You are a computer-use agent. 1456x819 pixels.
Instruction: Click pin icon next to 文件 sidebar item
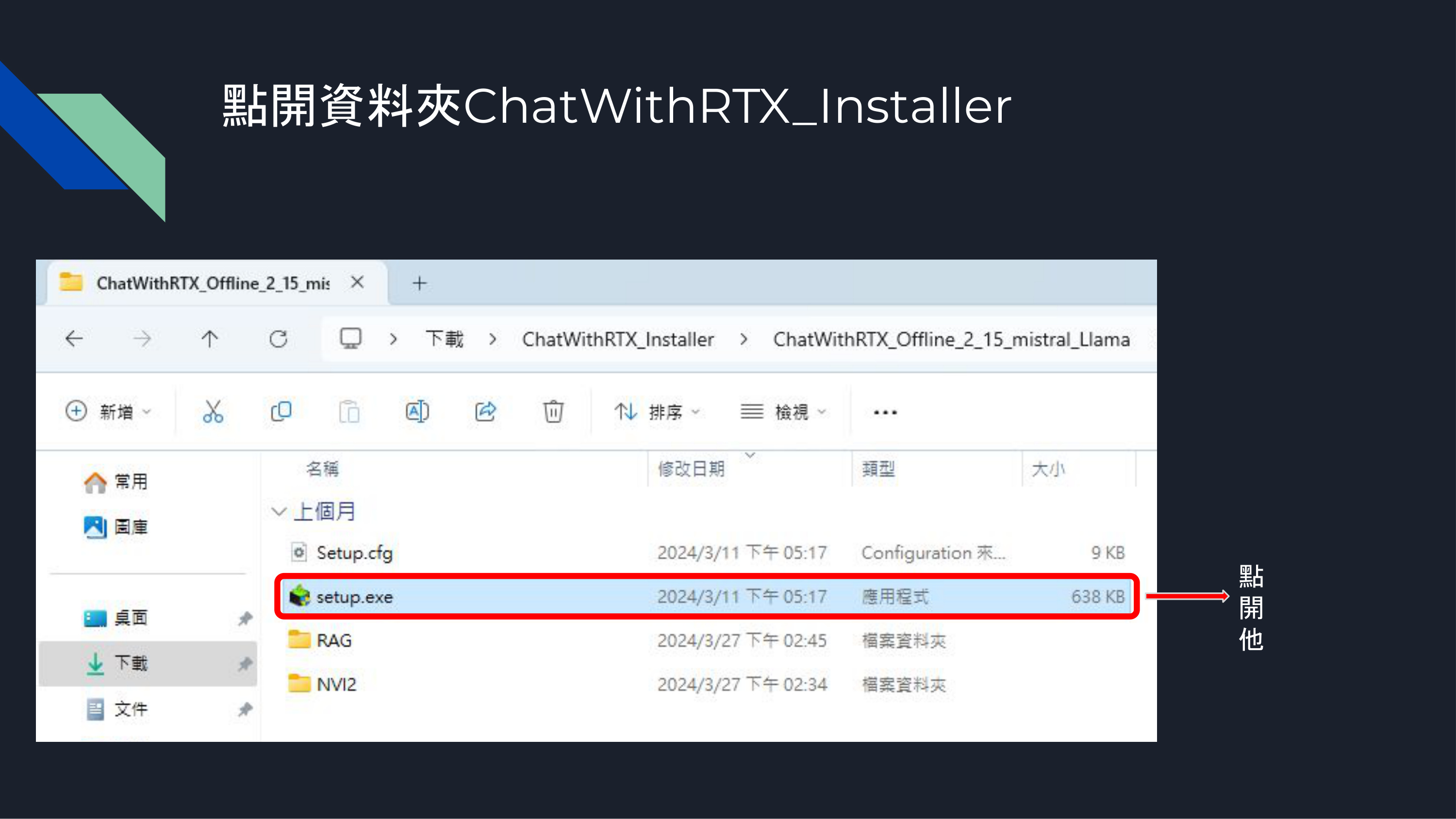click(x=245, y=709)
